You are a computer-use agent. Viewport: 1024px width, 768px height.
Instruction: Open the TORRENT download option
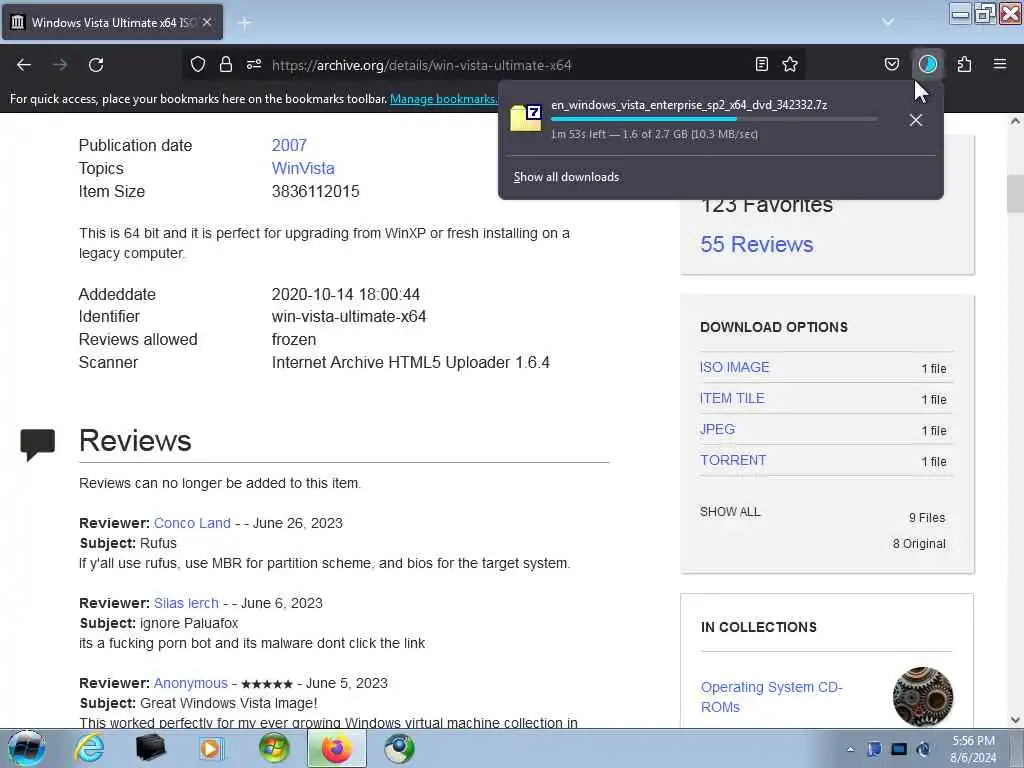[733, 460]
